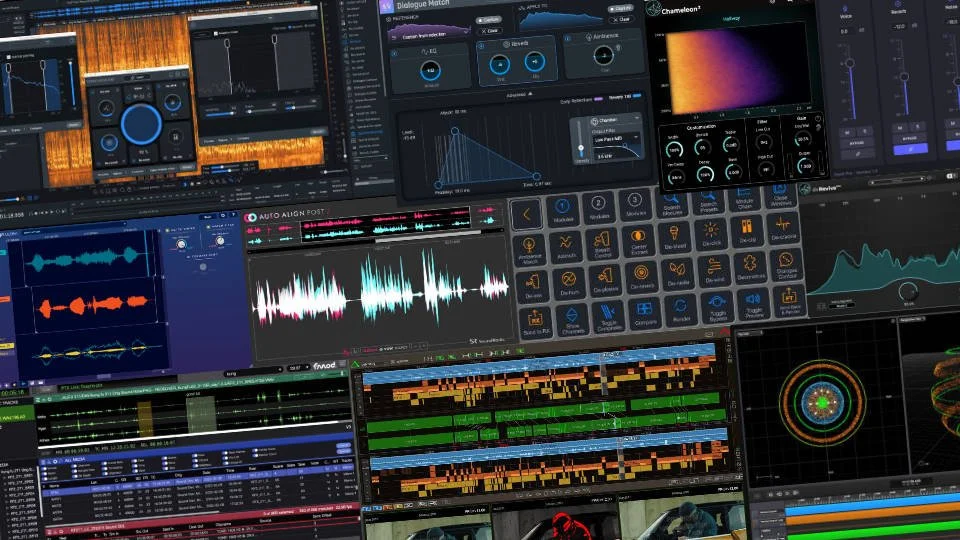This screenshot has height=540, width=960.
Task: Click the Close Windows key
Action: click(x=780, y=195)
